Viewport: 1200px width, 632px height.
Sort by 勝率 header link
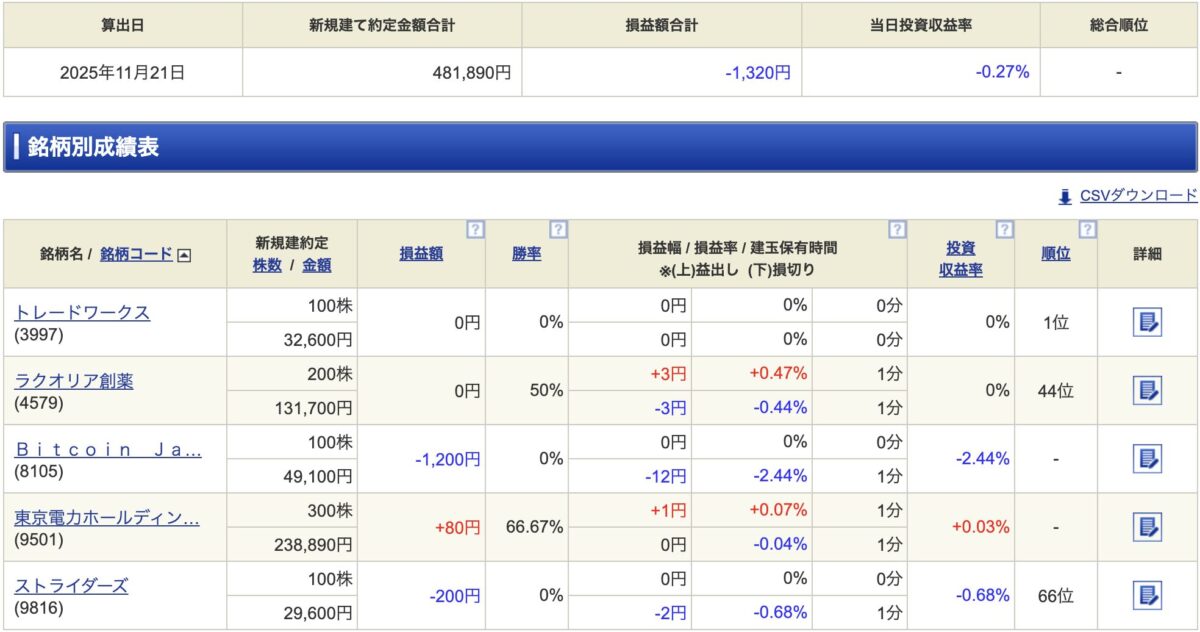527,254
